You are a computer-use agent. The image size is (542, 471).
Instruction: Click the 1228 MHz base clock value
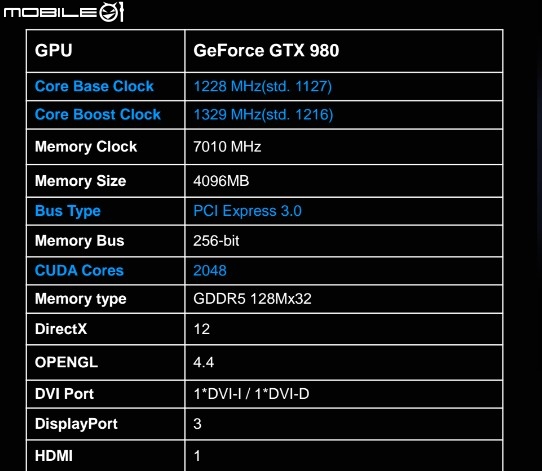click(x=262, y=86)
